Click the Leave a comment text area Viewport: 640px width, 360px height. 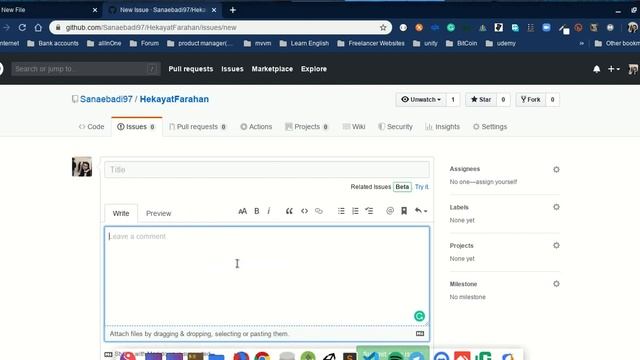(267, 276)
